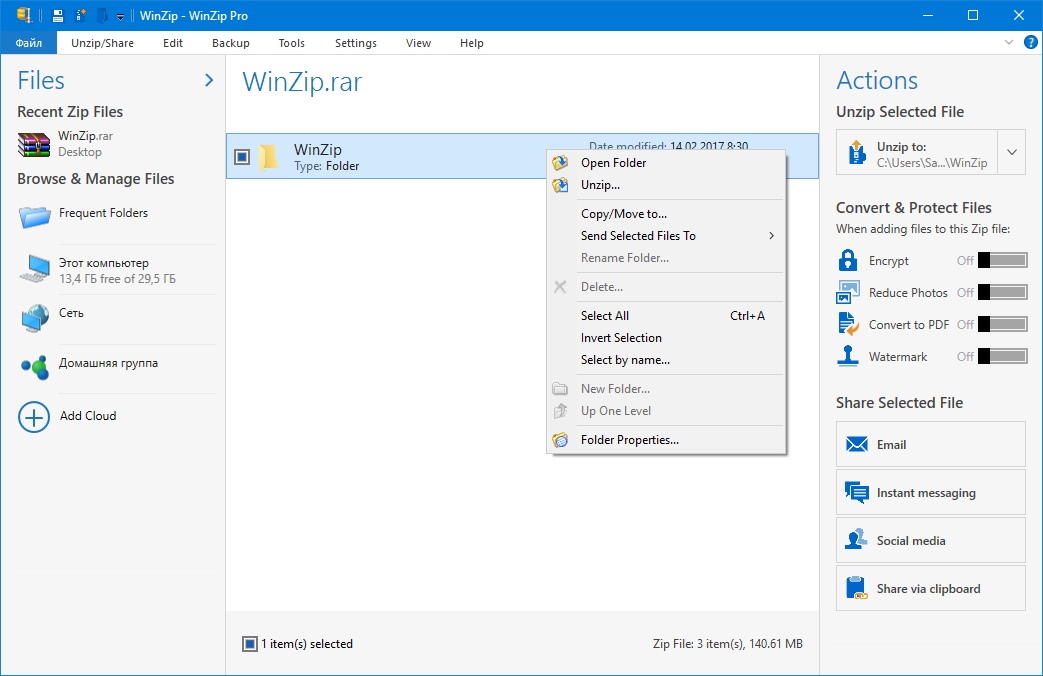Open the Backup menu tab
This screenshot has width=1043, height=676.
(231, 43)
